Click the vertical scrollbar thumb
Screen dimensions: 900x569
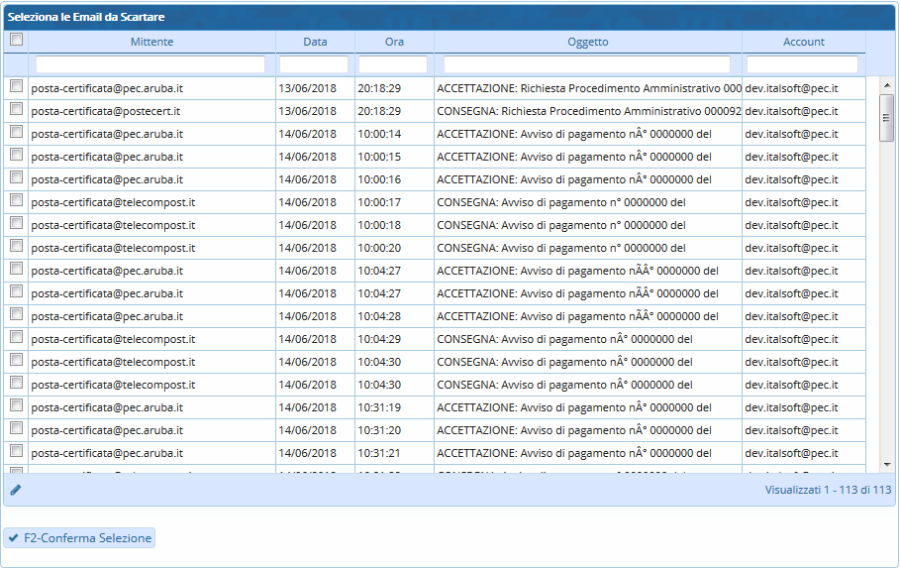tap(886, 118)
